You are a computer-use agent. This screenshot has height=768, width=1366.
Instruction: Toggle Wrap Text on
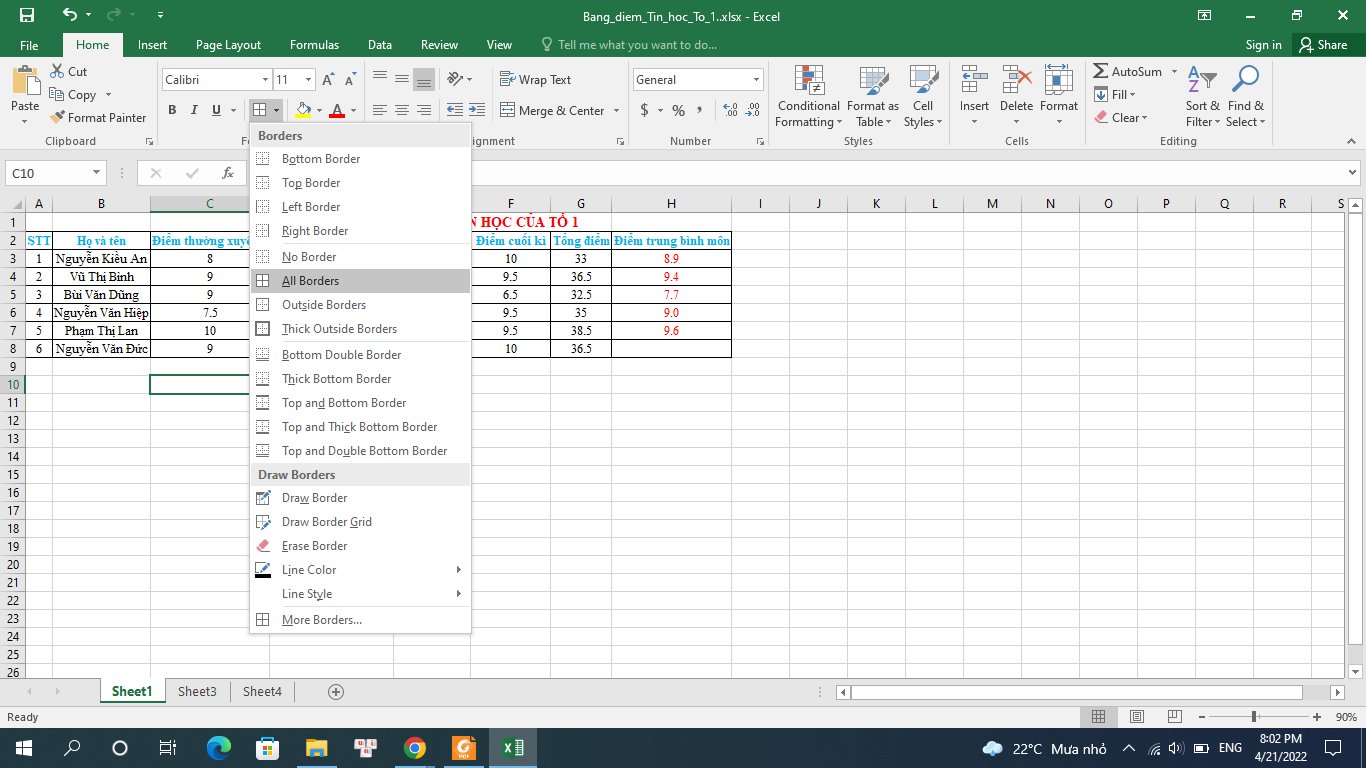[x=535, y=80]
